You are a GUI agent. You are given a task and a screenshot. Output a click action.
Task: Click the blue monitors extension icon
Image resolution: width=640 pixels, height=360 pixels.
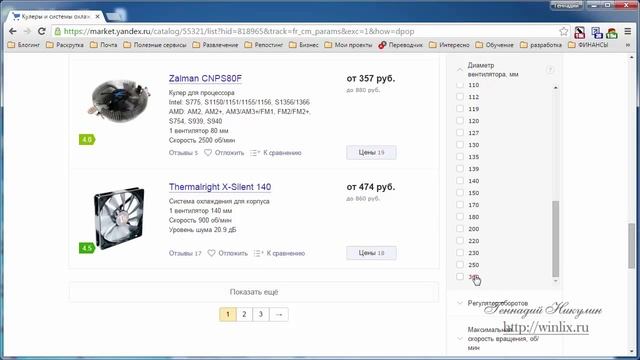pos(597,32)
